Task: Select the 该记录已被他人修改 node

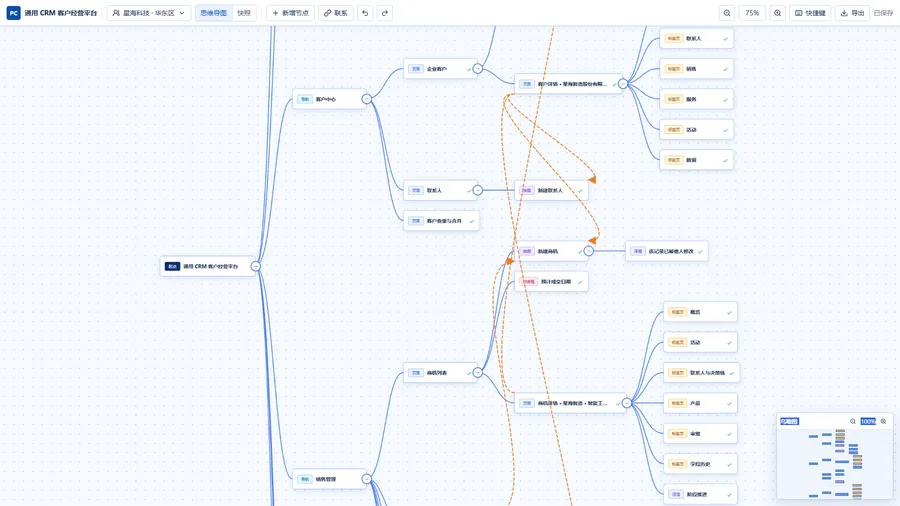Action: point(666,251)
